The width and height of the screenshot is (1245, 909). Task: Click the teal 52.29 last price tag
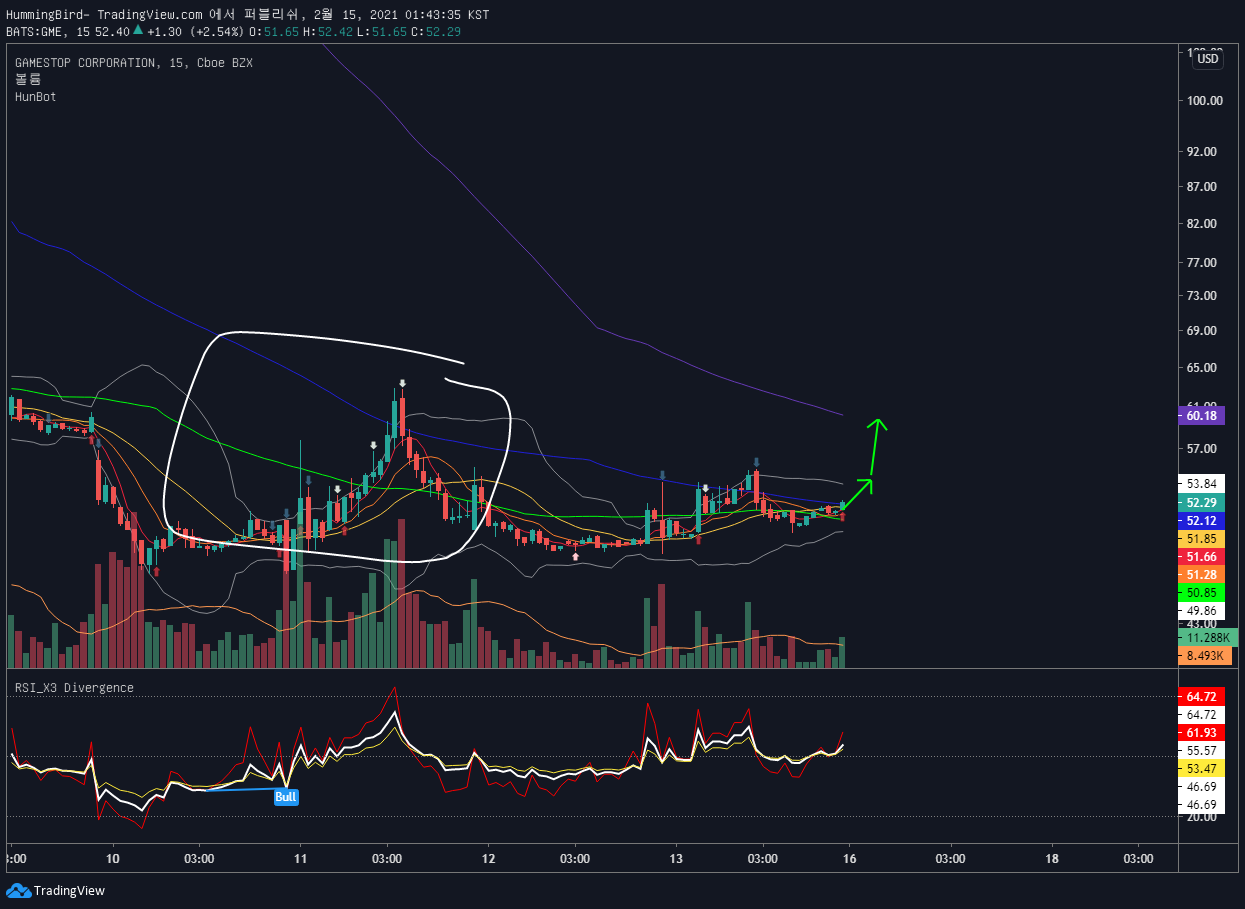[x=1202, y=502]
